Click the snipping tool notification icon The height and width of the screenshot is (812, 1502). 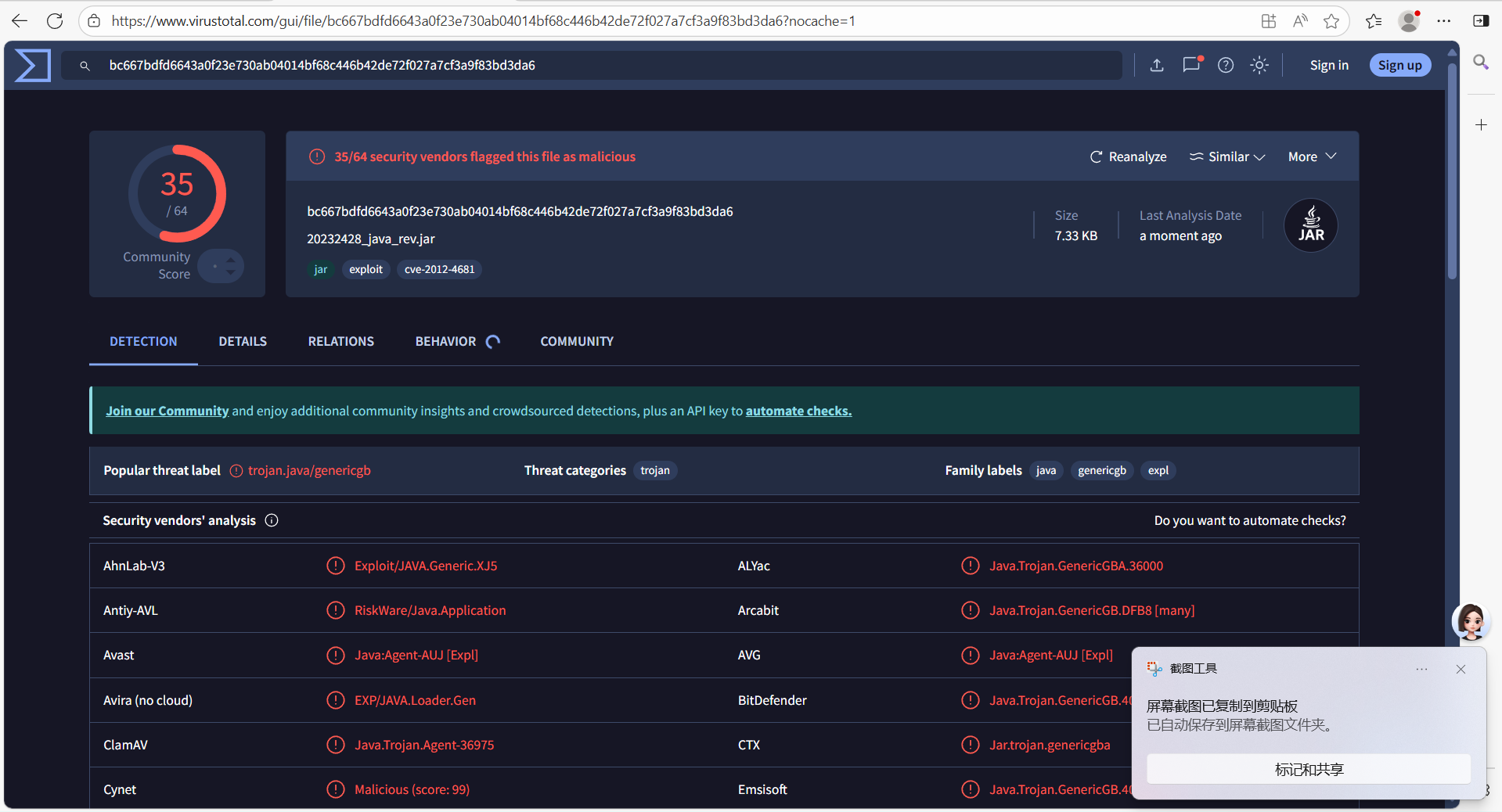(1154, 668)
